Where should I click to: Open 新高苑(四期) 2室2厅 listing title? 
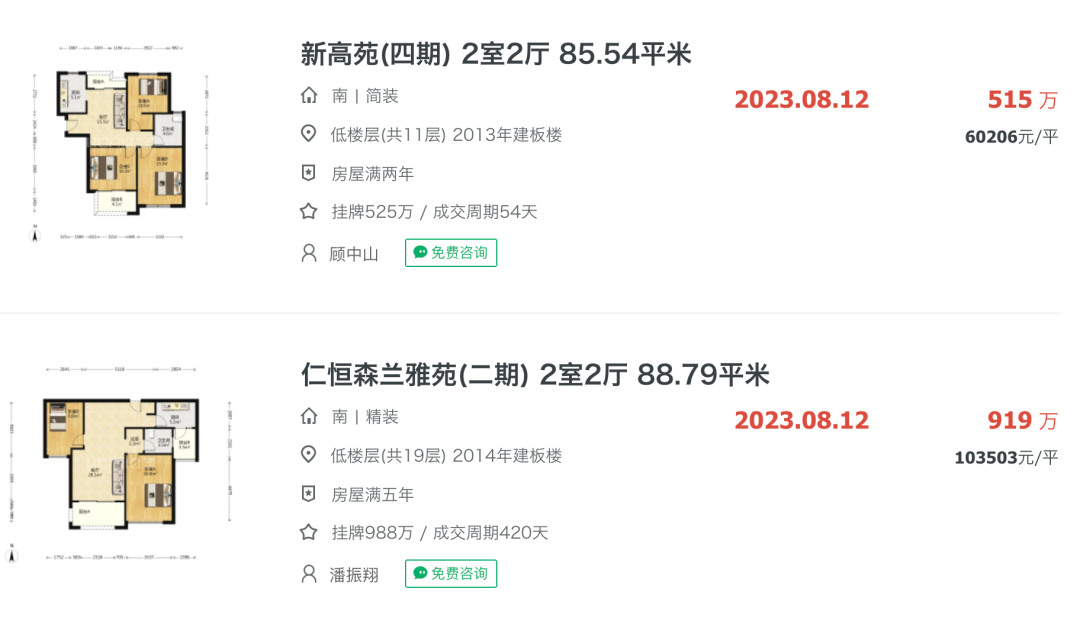[x=495, y=54]
